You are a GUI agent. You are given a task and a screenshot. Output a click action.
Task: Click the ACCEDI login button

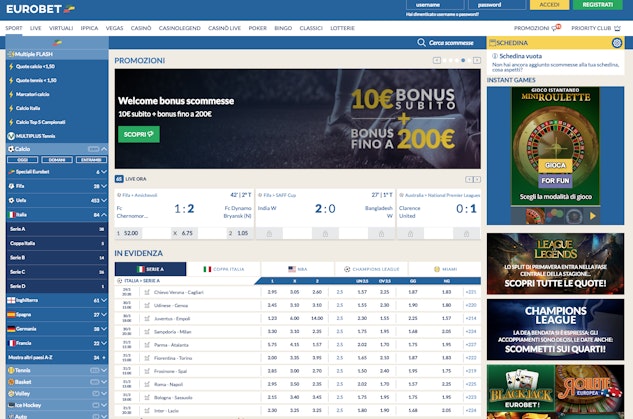[x=549, y=4]
